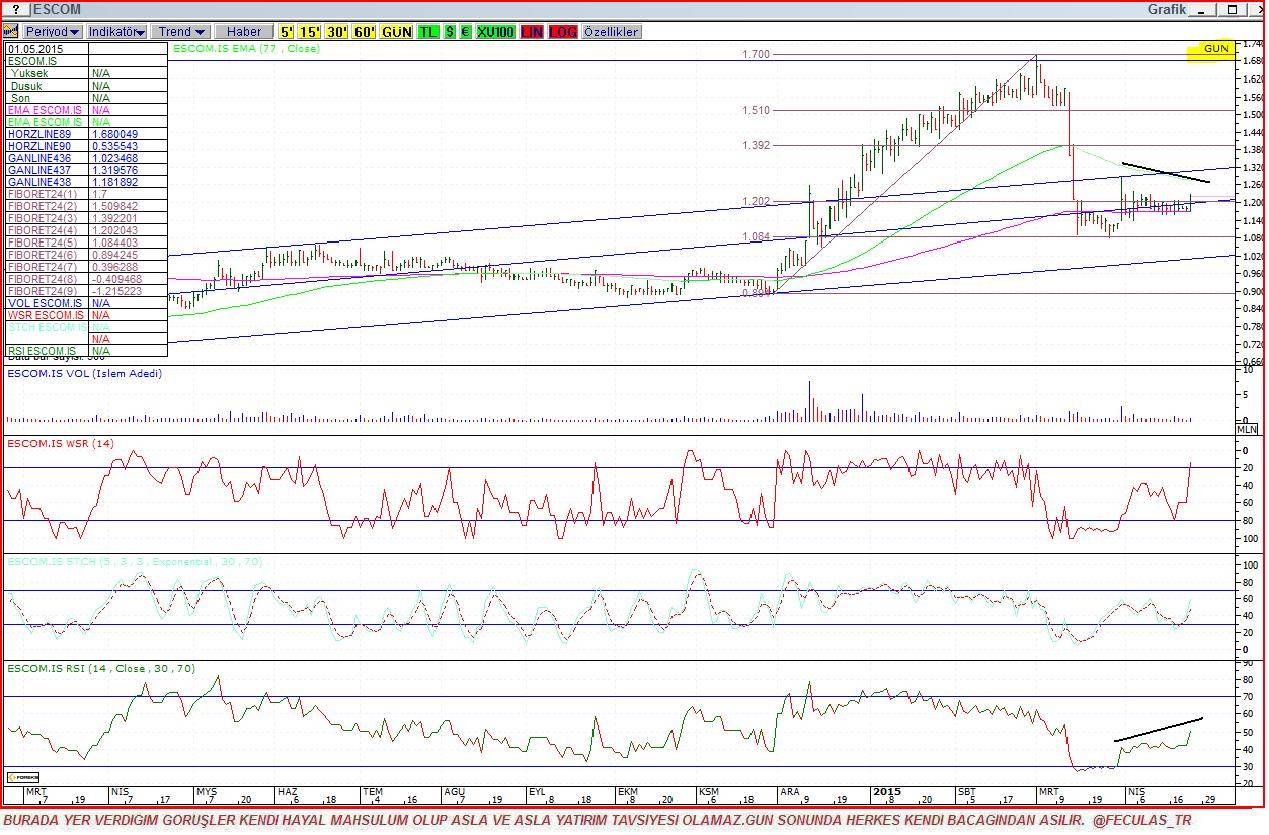Click the question mark help button

[15, 10]
